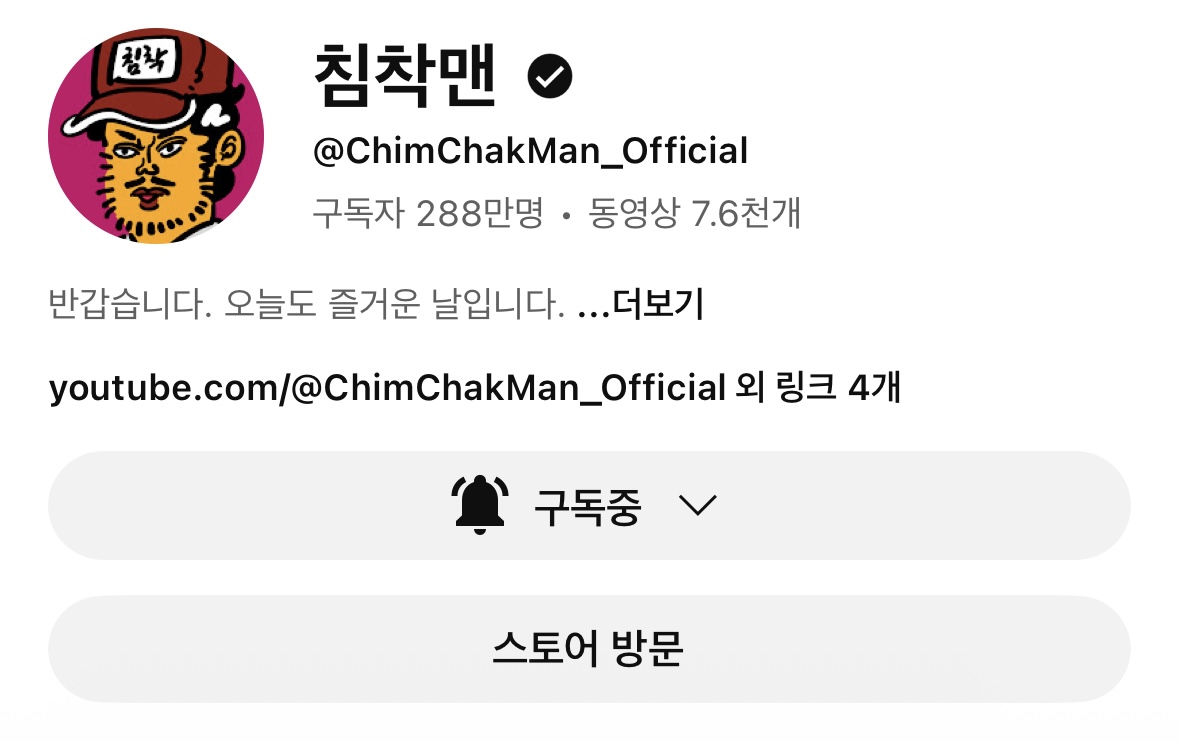Click the 구독중 subscribed label text
The image size is (1179, 742).
[587, 507]
